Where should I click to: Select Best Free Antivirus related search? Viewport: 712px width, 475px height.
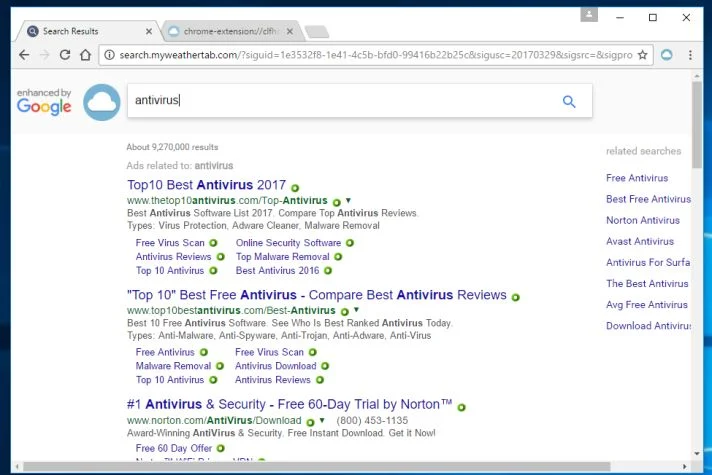[x=648, y=199]
